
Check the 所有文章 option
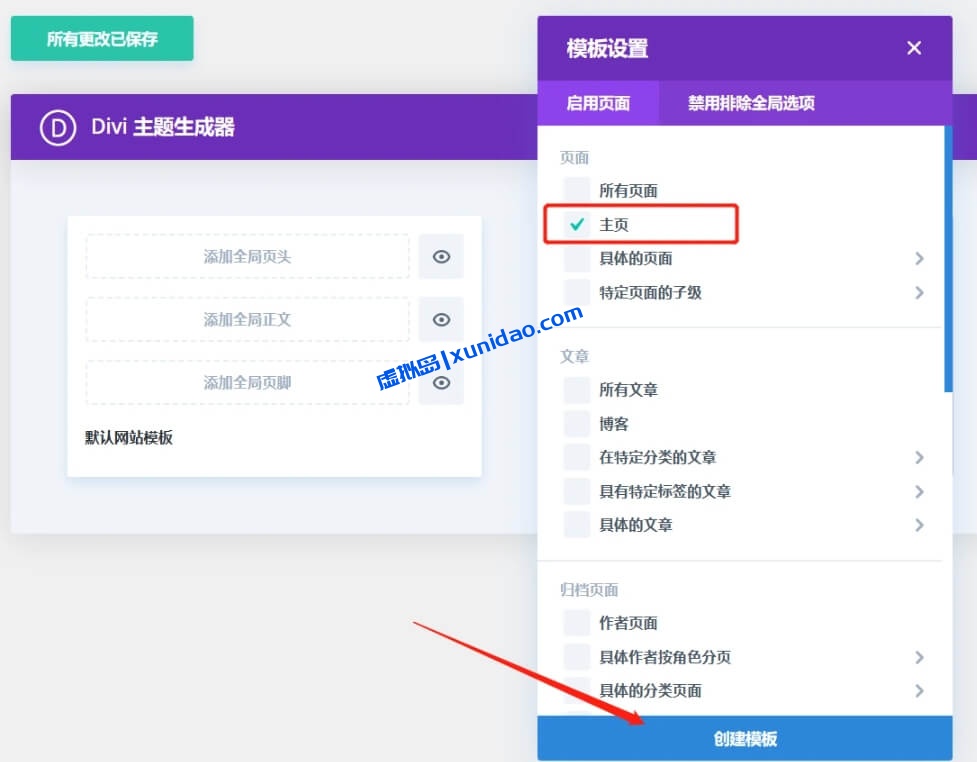pyautogui.click(x=575, y=390)
